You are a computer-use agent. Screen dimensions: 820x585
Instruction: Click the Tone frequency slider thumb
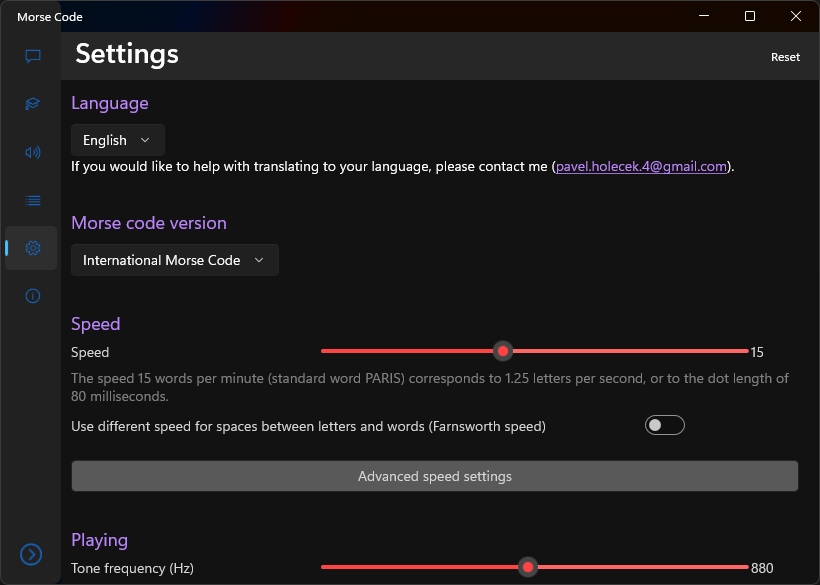(528, 568)
